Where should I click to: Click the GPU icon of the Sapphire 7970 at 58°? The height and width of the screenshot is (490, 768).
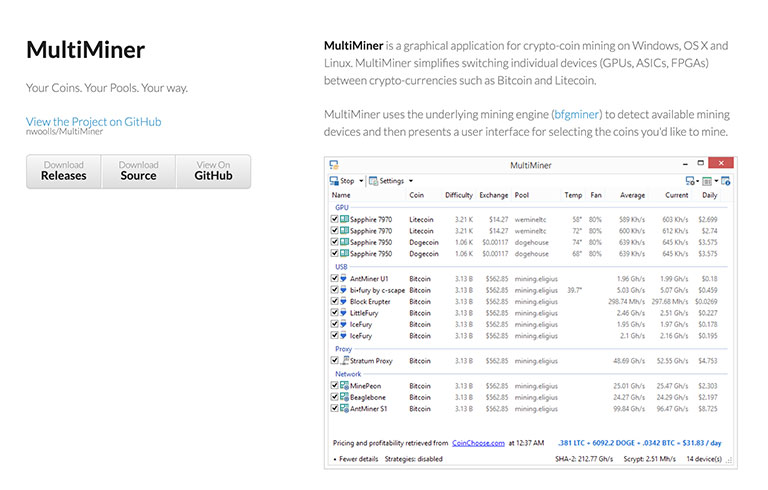click(x=344, y=219)
